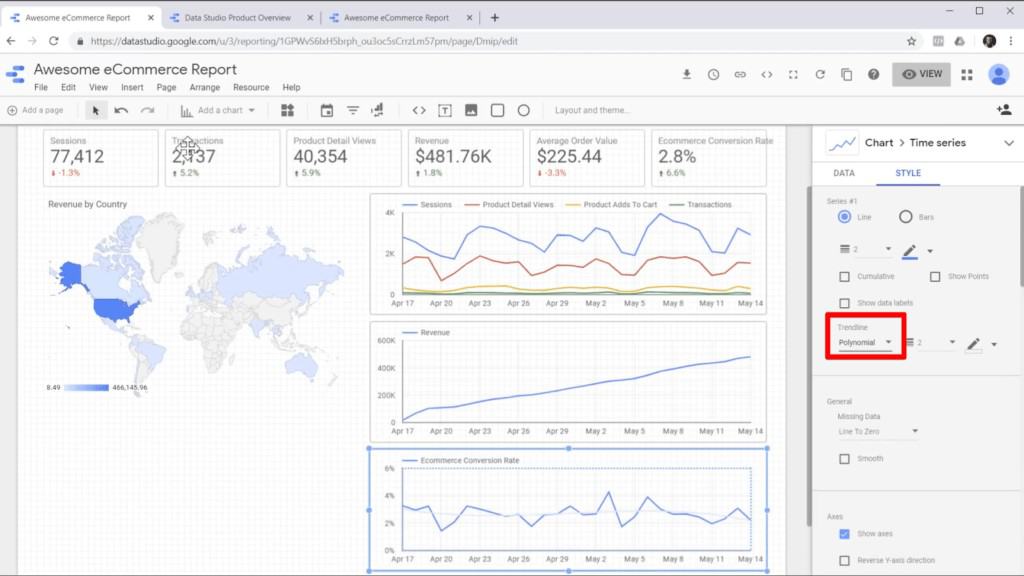Image resolution: width=1024 pixels, height=576 pixels.
Task: Select the Bars radio button
Action: pyautogui.click(x=906, y=217)
